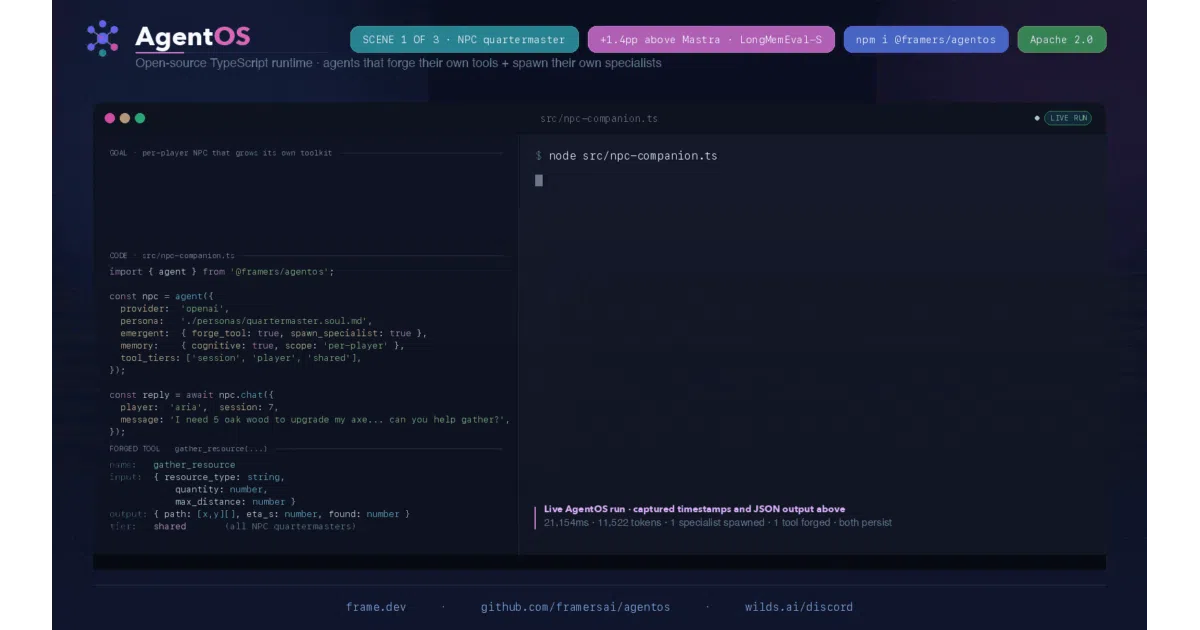
Task: Click the GOAL section header
Action: point(221,153)
